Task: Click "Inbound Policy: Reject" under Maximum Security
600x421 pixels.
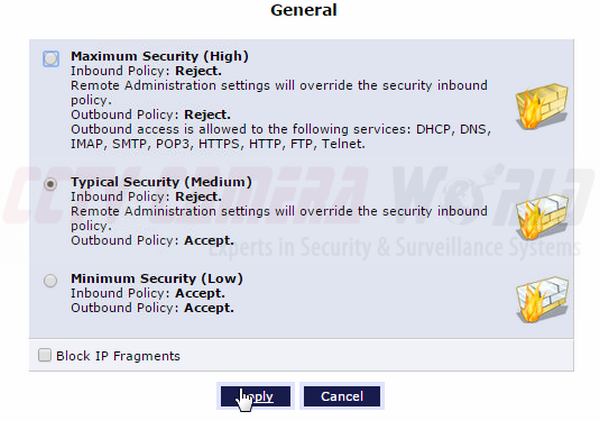Action: click(148, 71)
